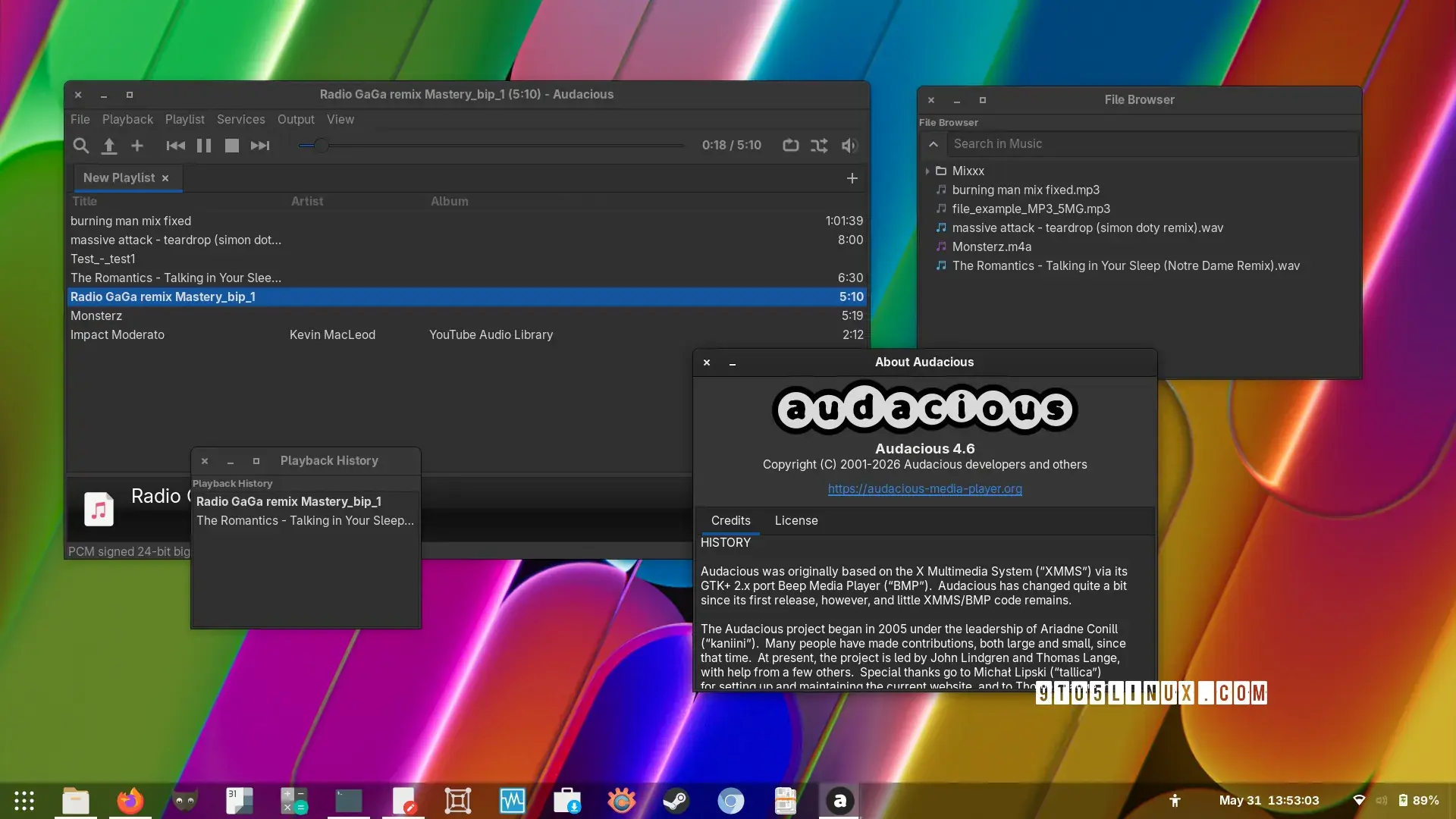
Task: Select 'Radio GaGa remix Mastery_bip_1' playlist row
Action: tap(466, 297)
